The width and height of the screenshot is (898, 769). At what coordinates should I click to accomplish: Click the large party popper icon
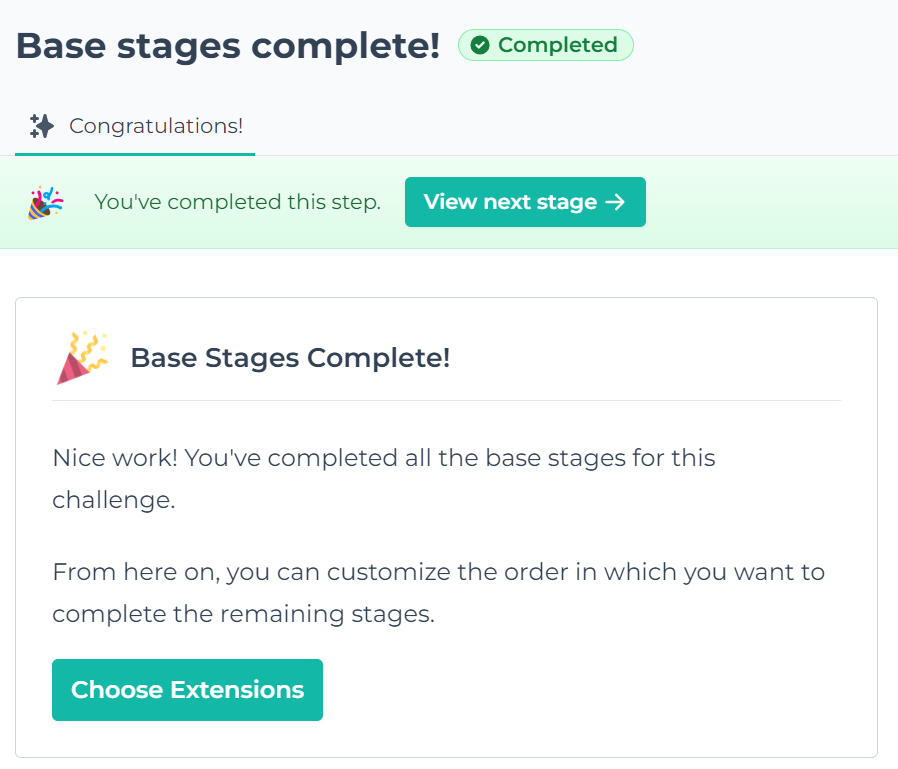pyautogui.click(x=82, y=357)
